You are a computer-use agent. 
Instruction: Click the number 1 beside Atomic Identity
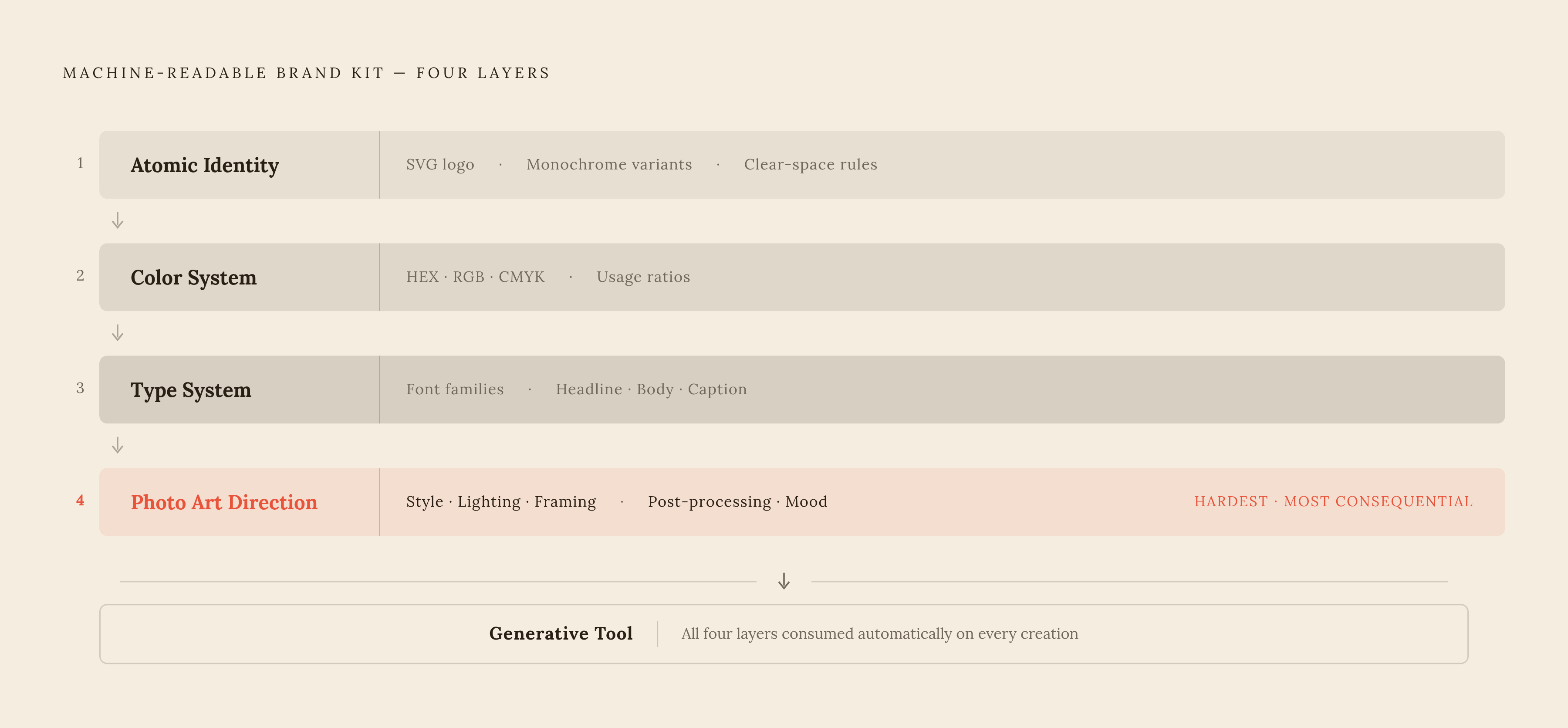click(80, 163)
